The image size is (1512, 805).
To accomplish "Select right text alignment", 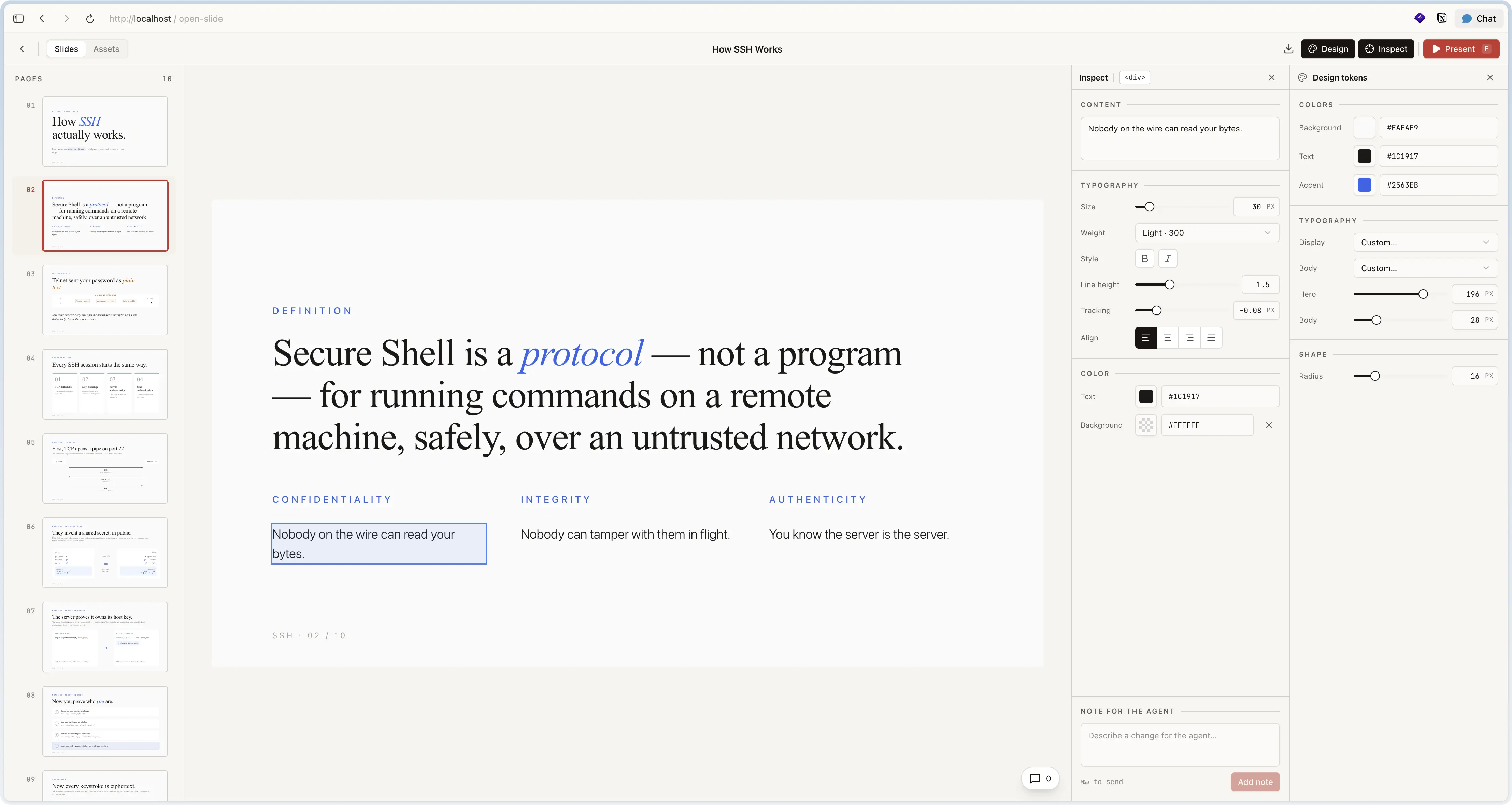I will coord(1189,338).
